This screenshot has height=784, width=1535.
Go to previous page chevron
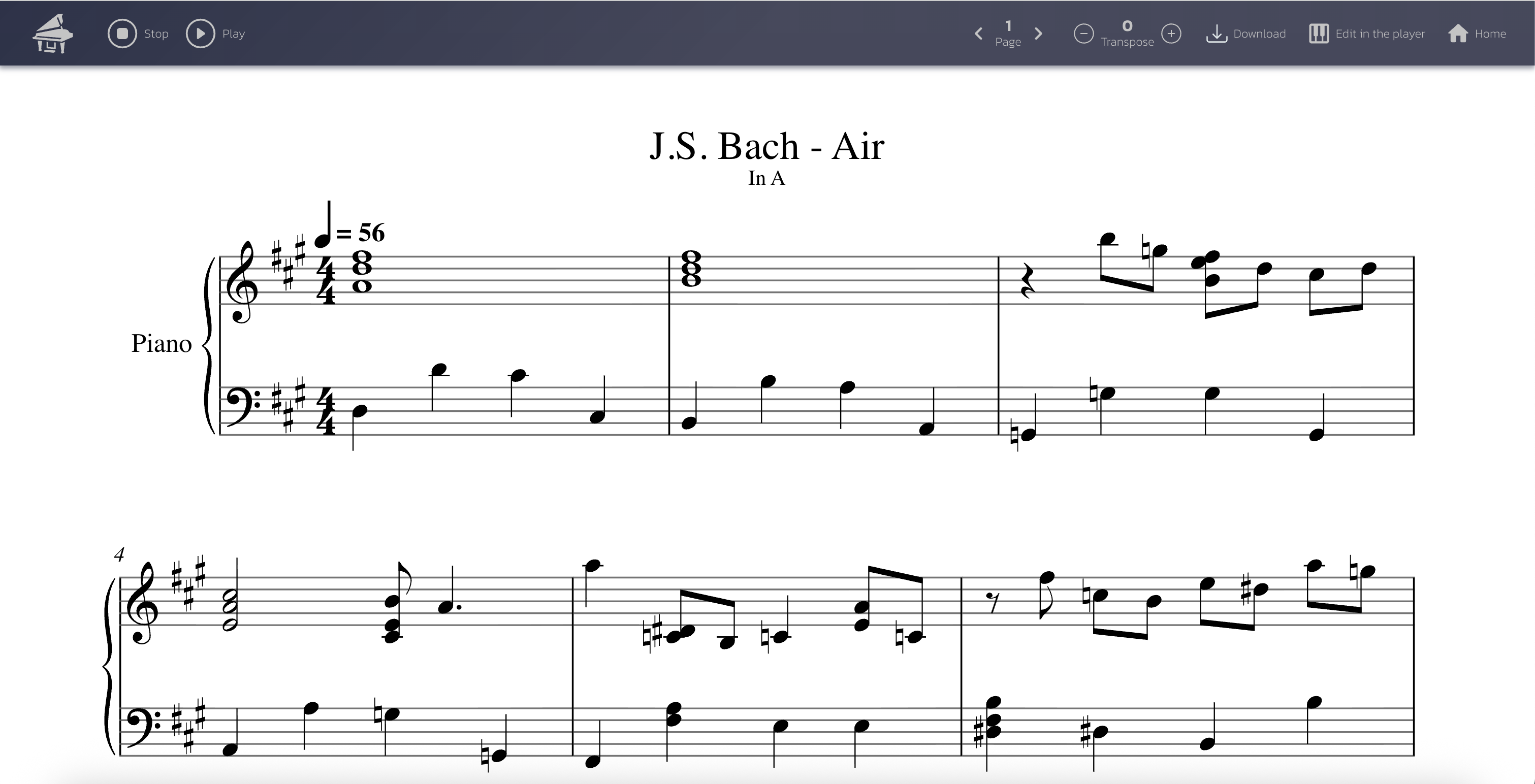click(978, 34)
